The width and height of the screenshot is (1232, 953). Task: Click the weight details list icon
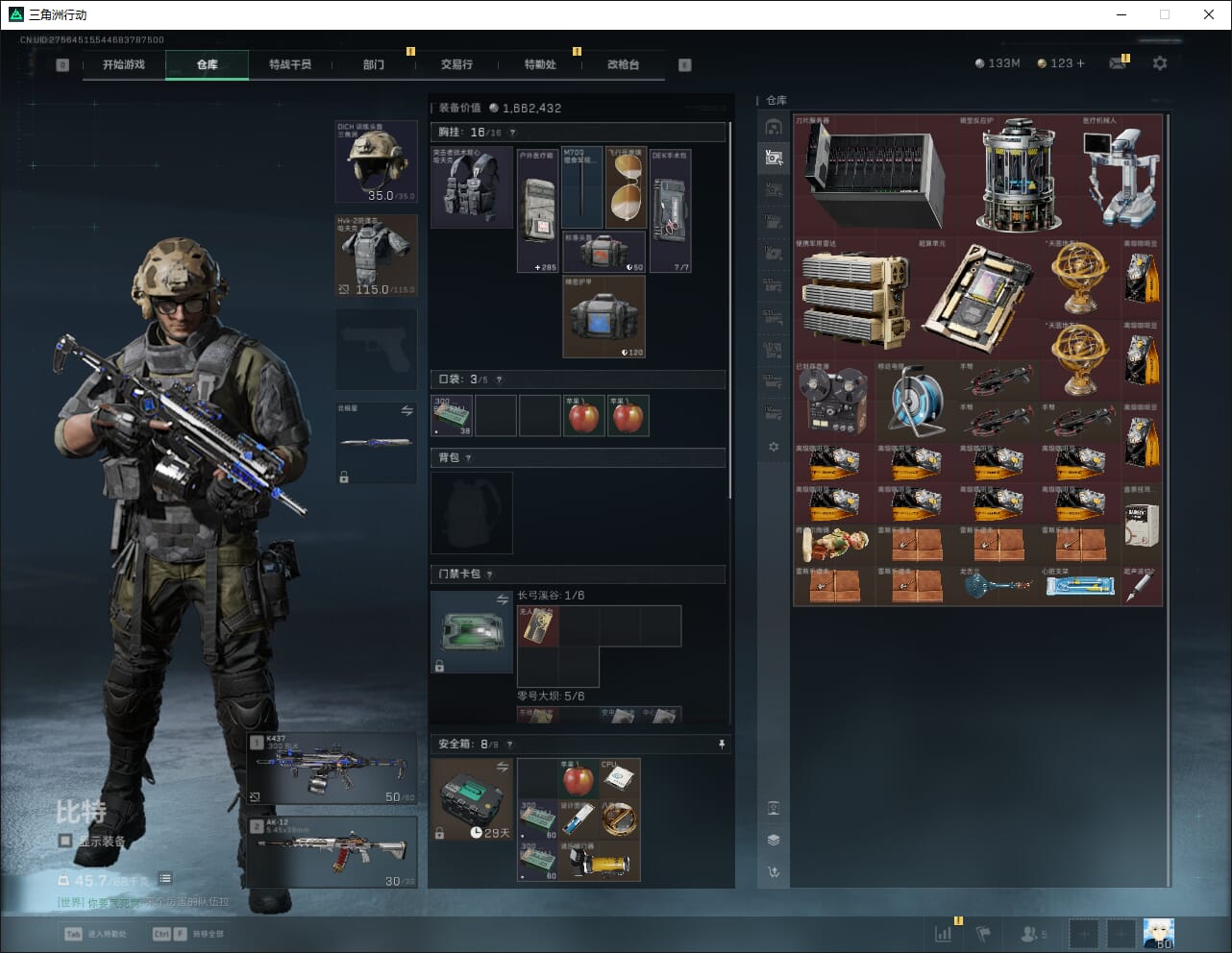point(165,878)
